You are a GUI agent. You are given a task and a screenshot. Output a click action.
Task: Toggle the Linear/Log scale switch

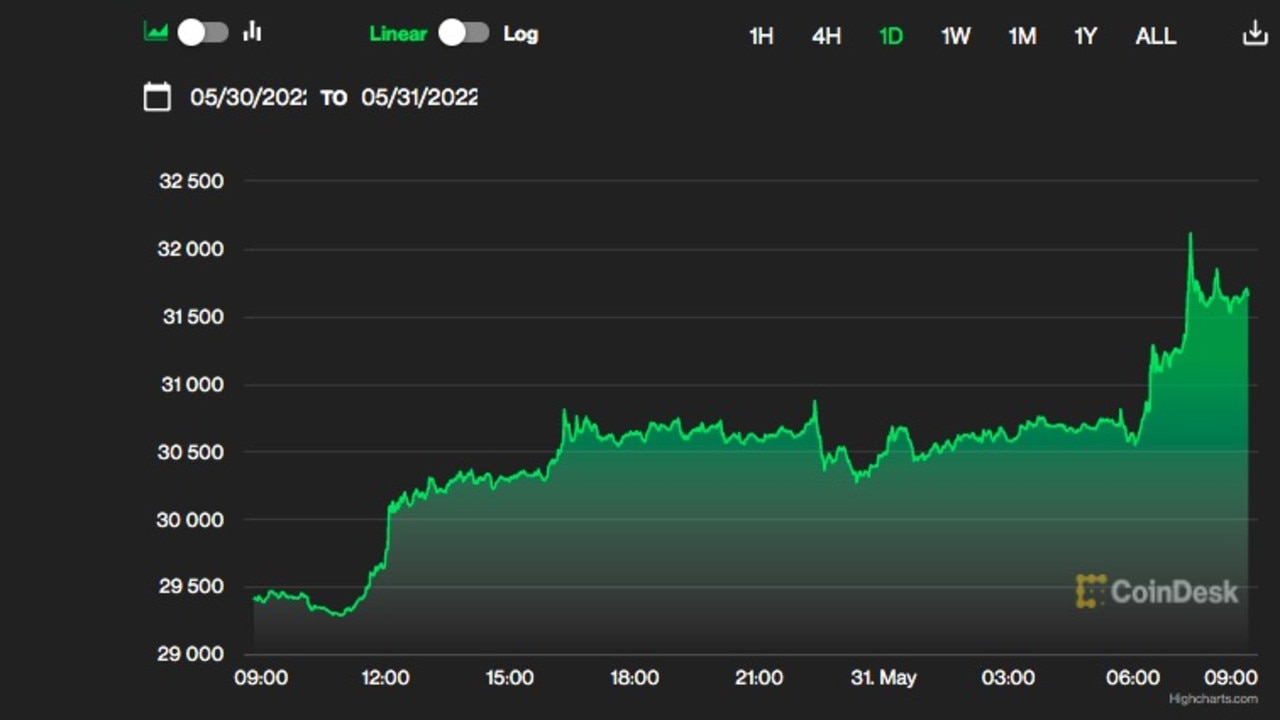click(464, 33)
